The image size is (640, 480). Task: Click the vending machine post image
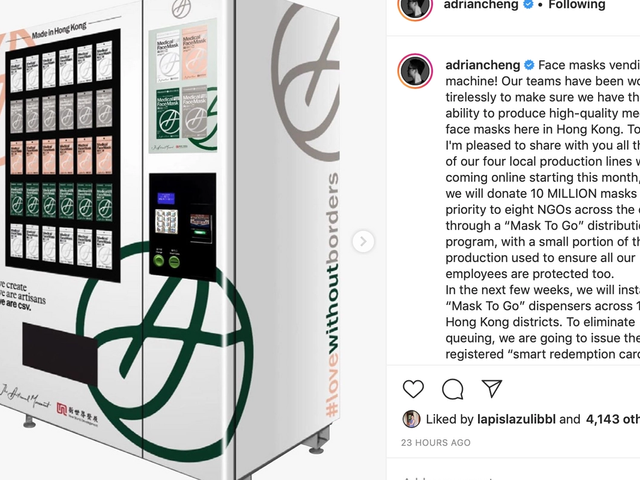193,240
